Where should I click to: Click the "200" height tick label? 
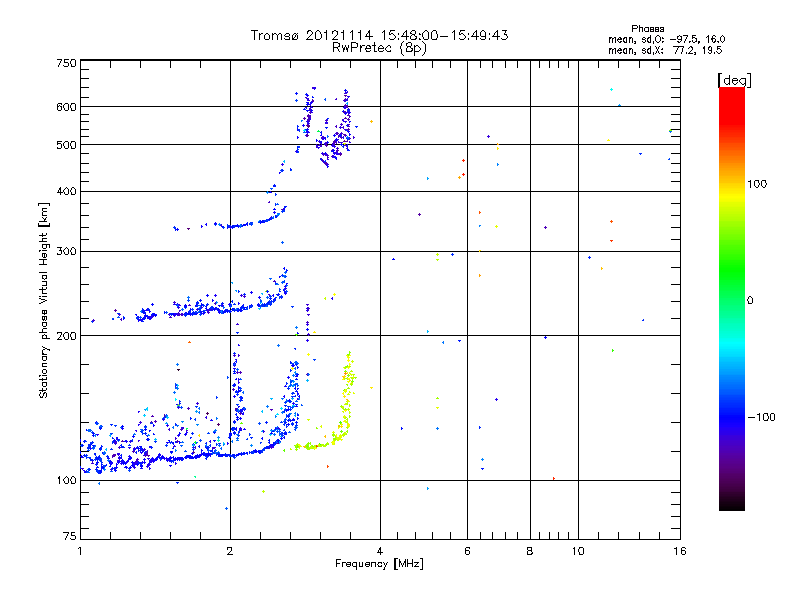(x=66, y=336)
